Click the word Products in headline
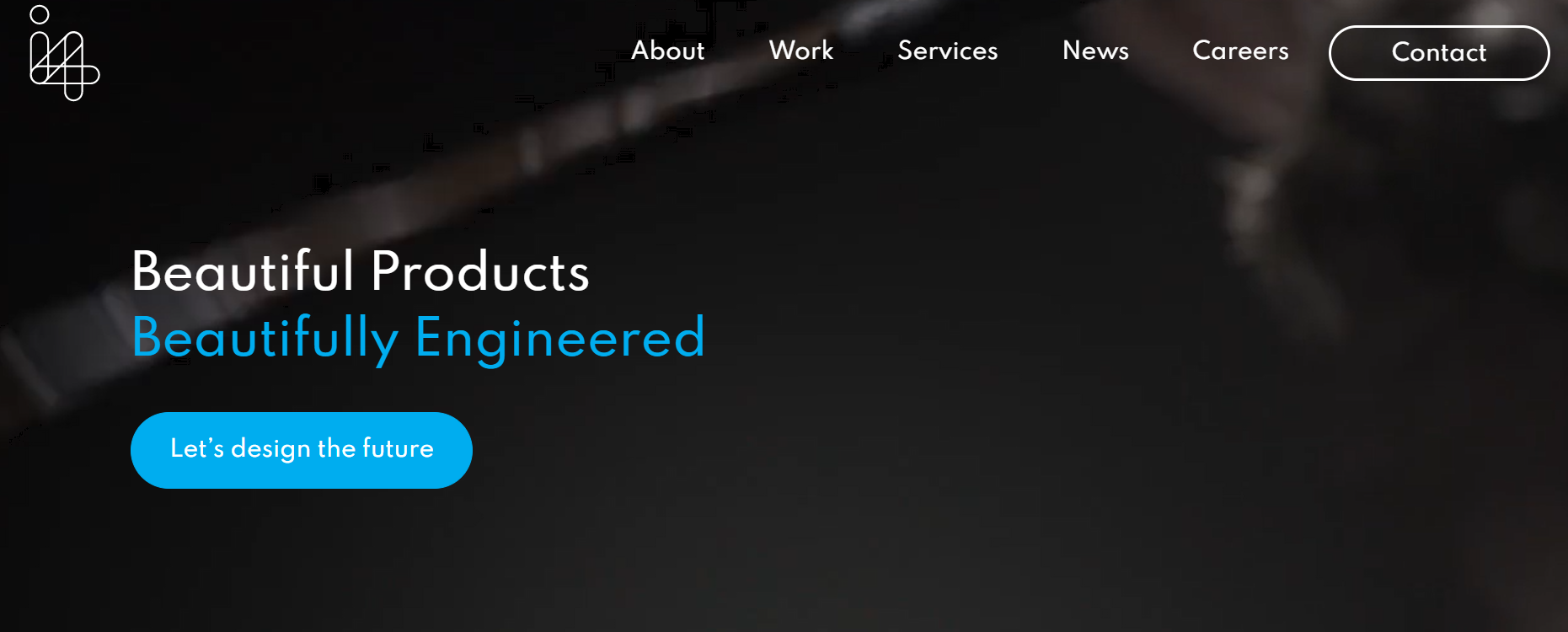This screenshot has height=632, width=1568. coord(480,271)
